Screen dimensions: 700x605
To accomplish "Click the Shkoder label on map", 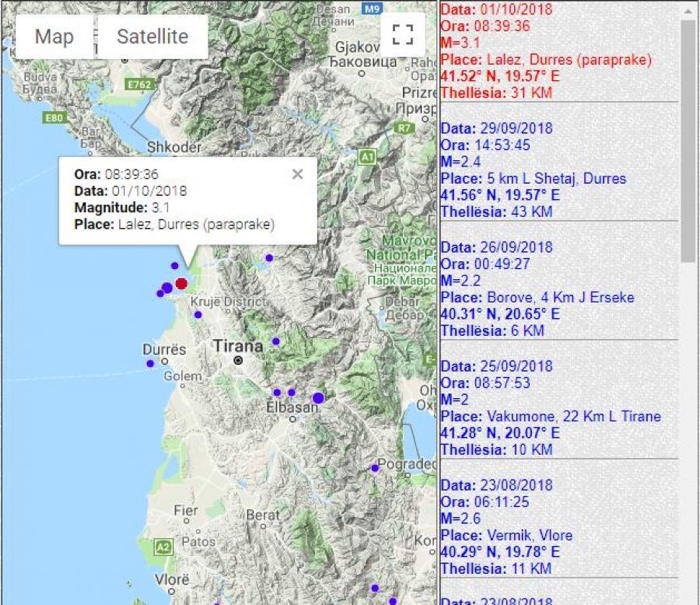I will pyautogui.click(x=174, y=146).
